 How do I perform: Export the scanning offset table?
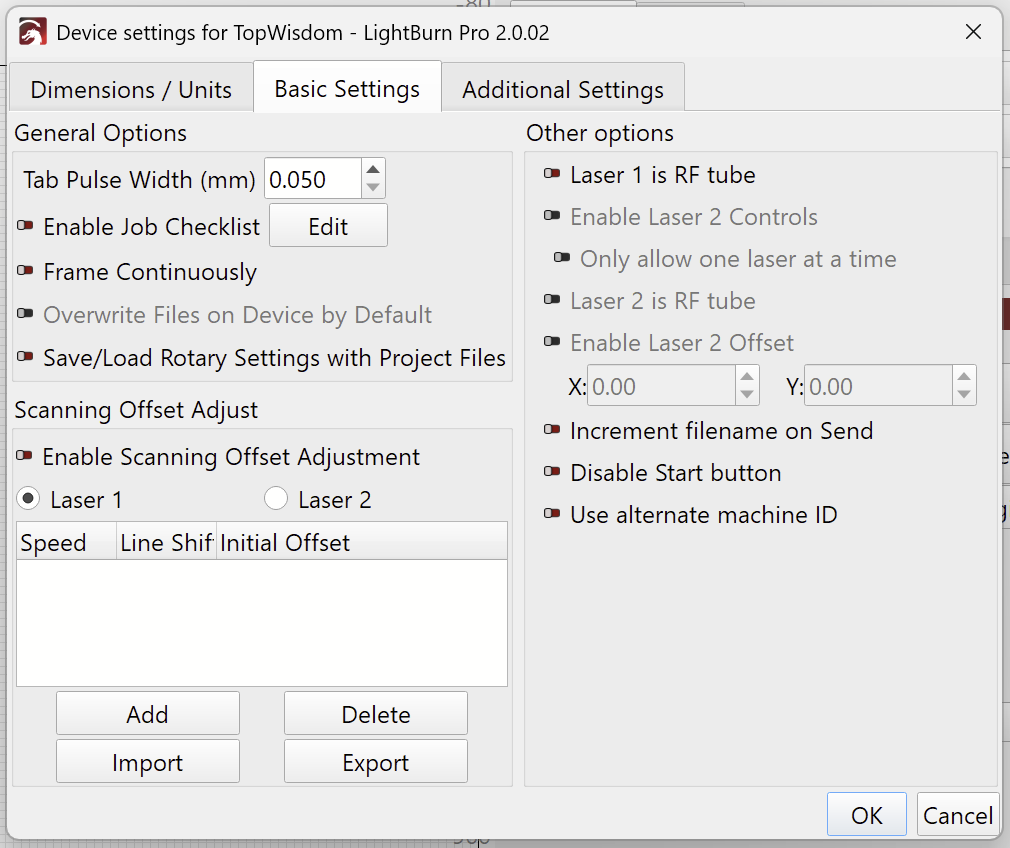coord(375,761)
